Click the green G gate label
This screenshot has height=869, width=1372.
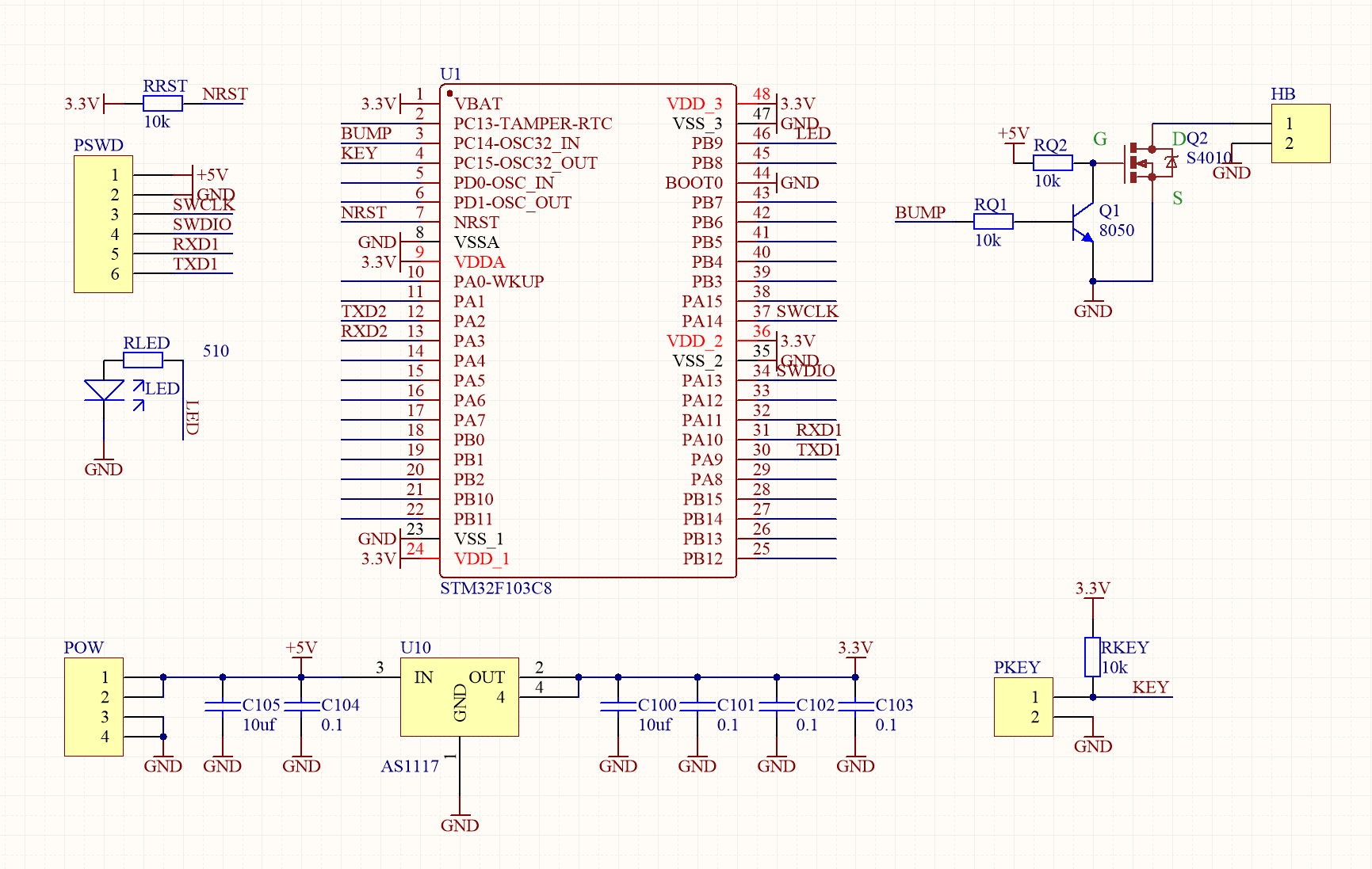pos(1100,139)
